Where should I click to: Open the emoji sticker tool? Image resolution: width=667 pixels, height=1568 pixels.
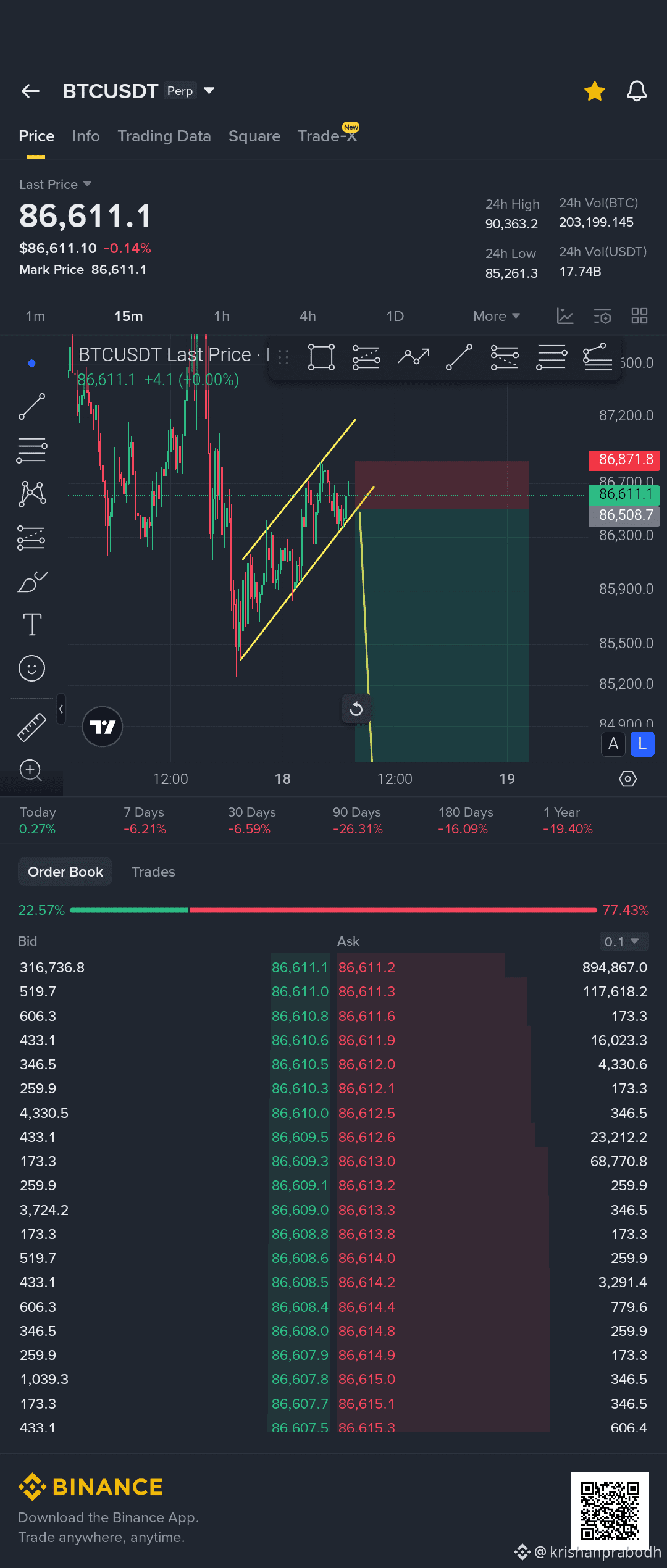click(31, 668)
